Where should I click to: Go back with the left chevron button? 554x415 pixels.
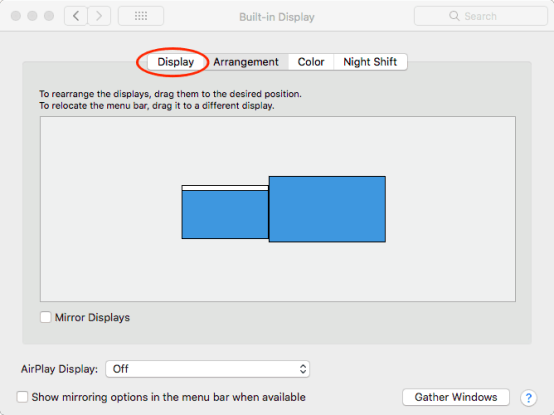pyautogui.click(x=76, y=16)
